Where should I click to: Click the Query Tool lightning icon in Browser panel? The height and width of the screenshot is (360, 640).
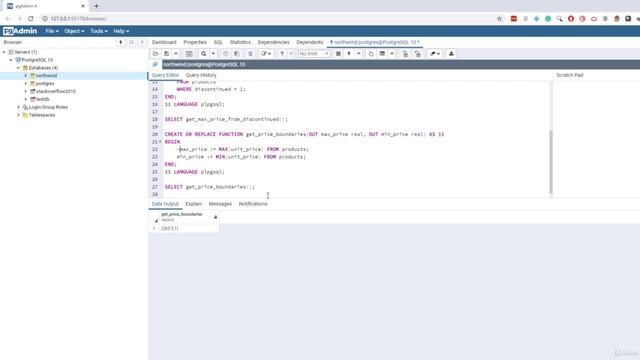coord(120,42)
